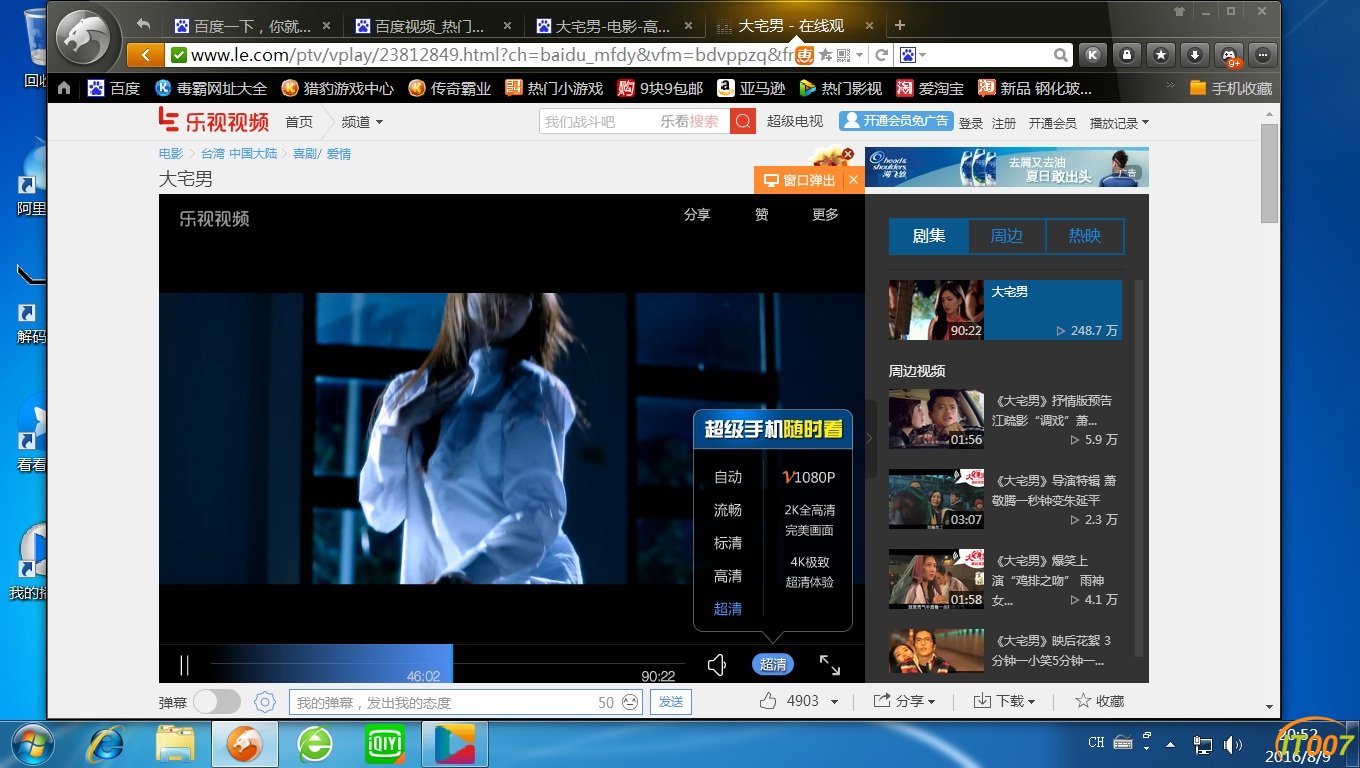Click 开通会员免广告 button
This screenshot has width=1360, height=768.
(x=896, y=121)
